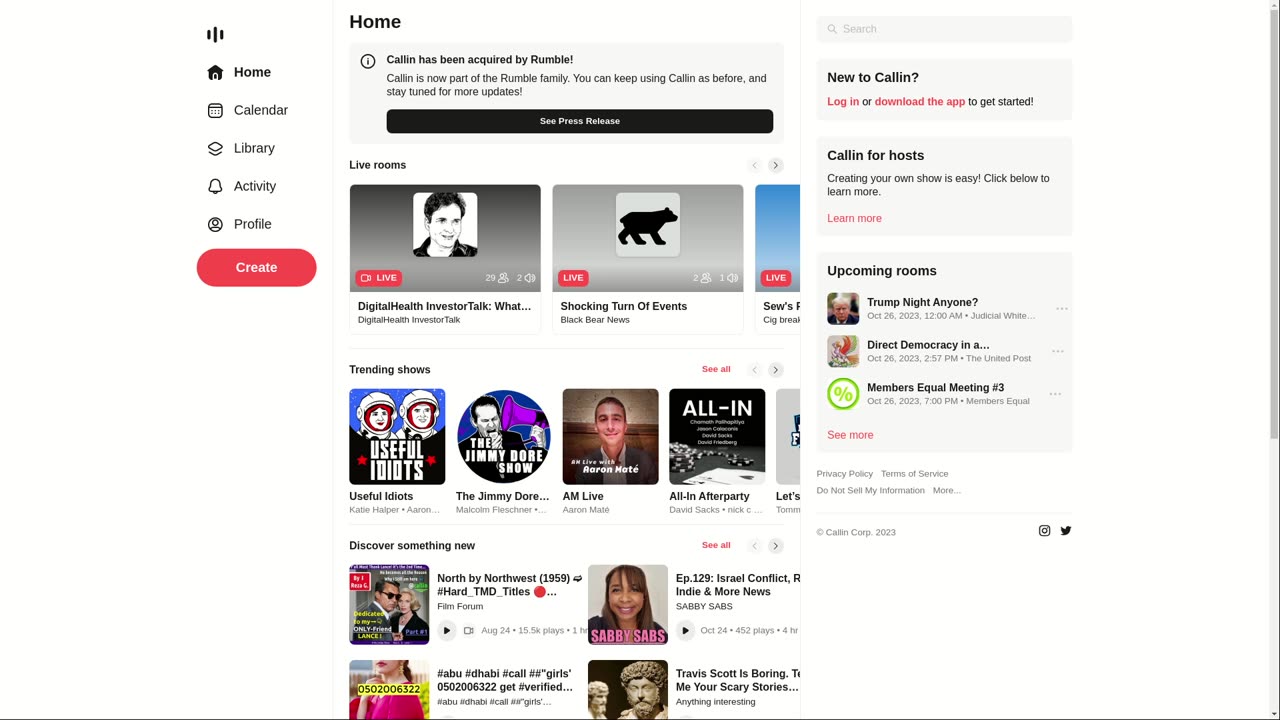This screenshot has width=1280, height=720.
Task: Click download the app link
Action: pyautogui.click(x=920, y=102)
